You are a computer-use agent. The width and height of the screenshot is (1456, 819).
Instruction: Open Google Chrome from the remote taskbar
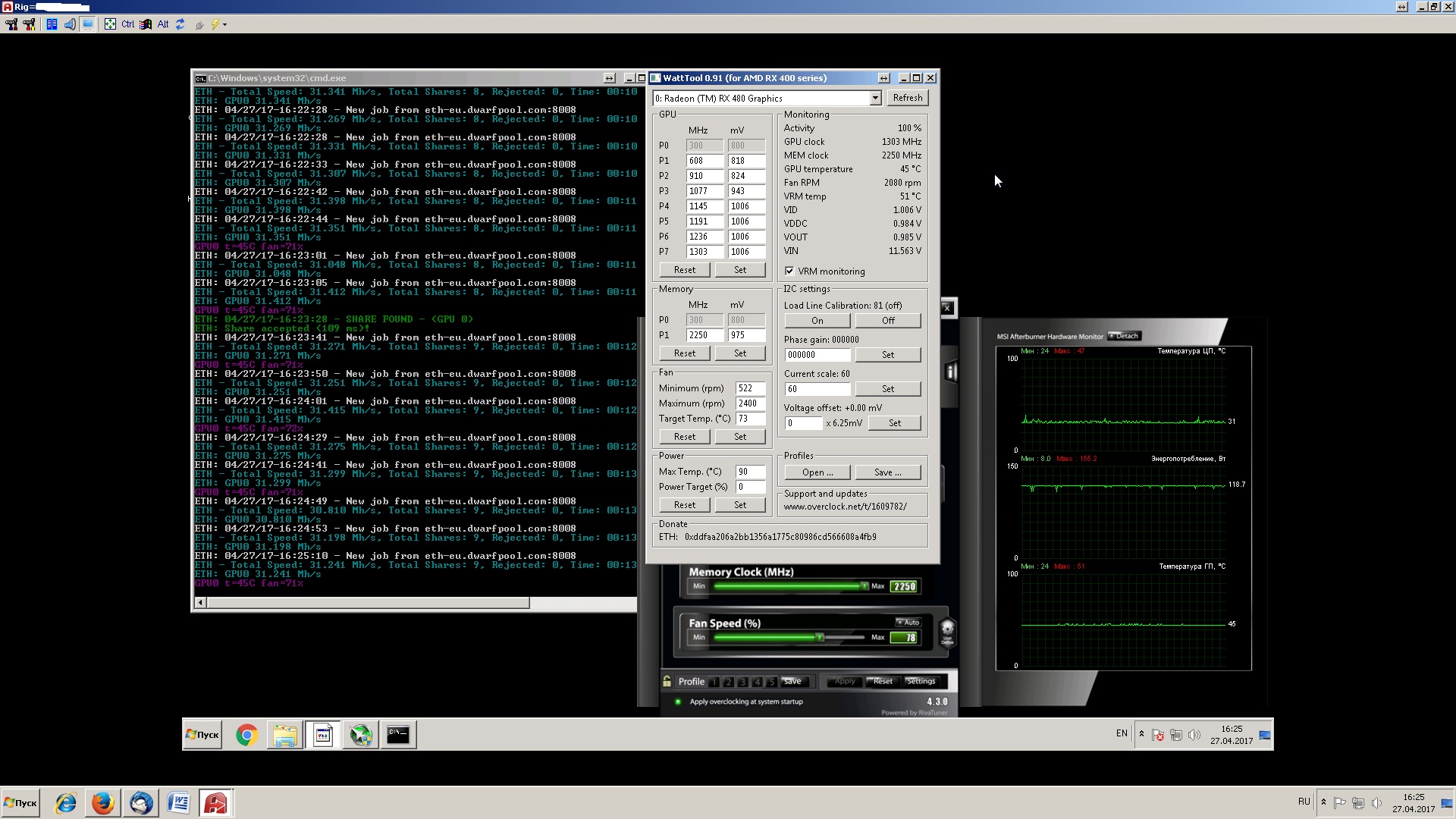point(246,735)
